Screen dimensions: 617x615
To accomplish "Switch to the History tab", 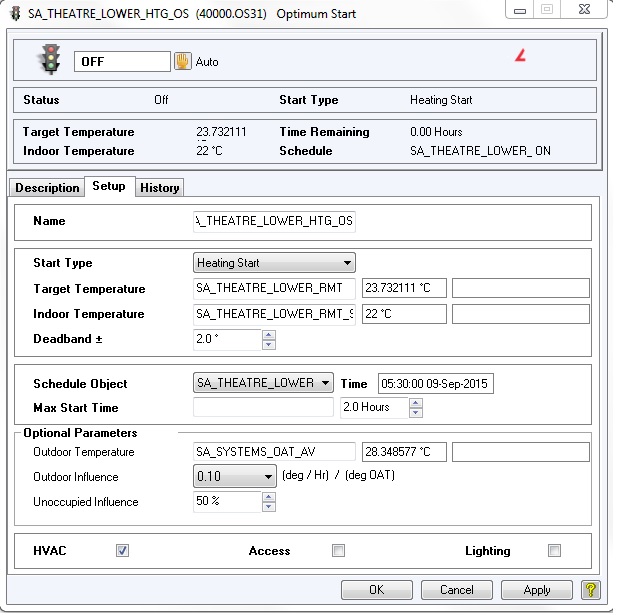I will tap(160, 188).
